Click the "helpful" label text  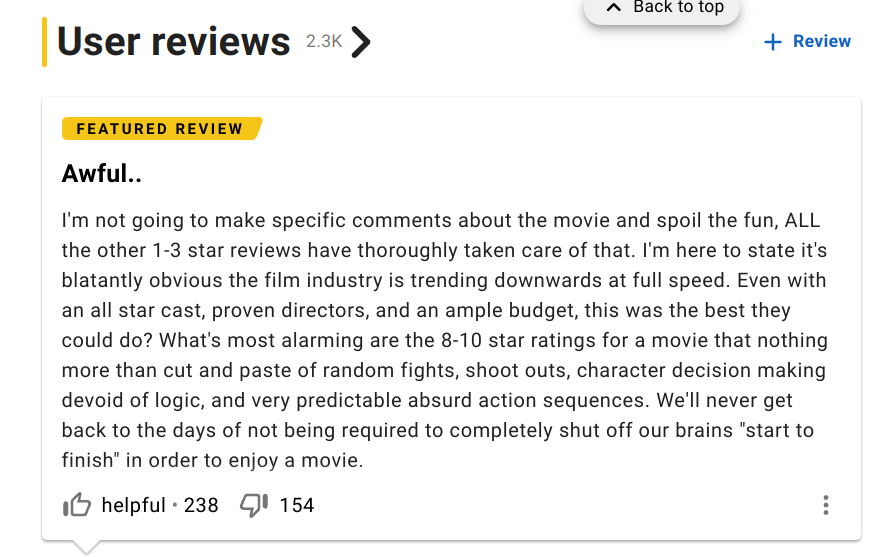click(133, 505)
